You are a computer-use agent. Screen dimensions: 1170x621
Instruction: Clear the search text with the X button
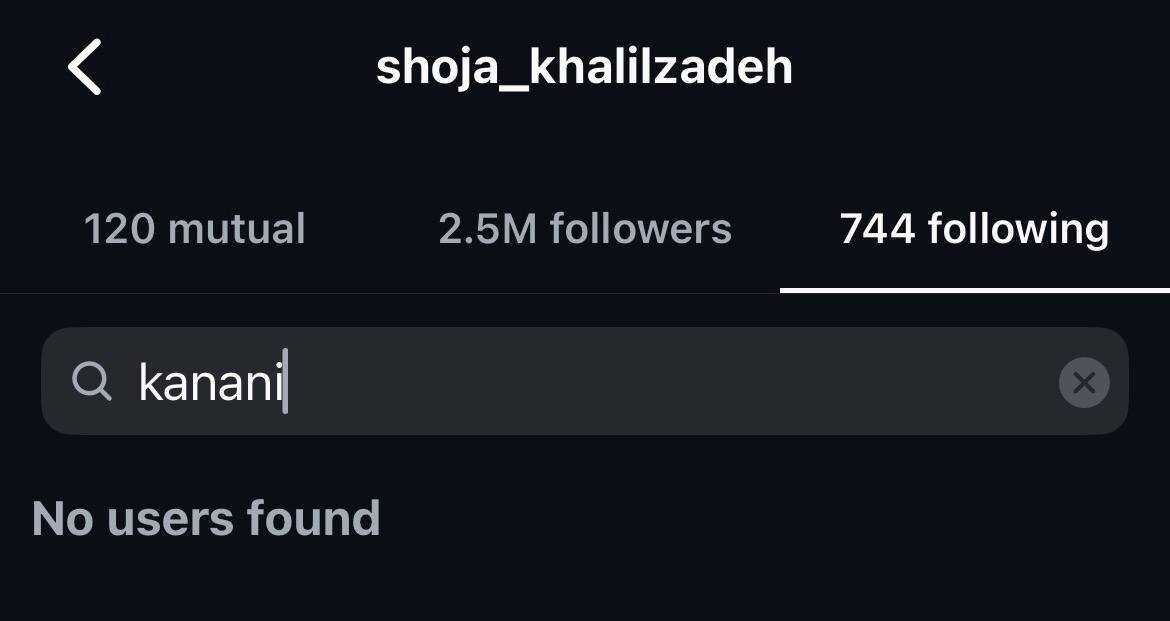click(x=1084, y=382)
